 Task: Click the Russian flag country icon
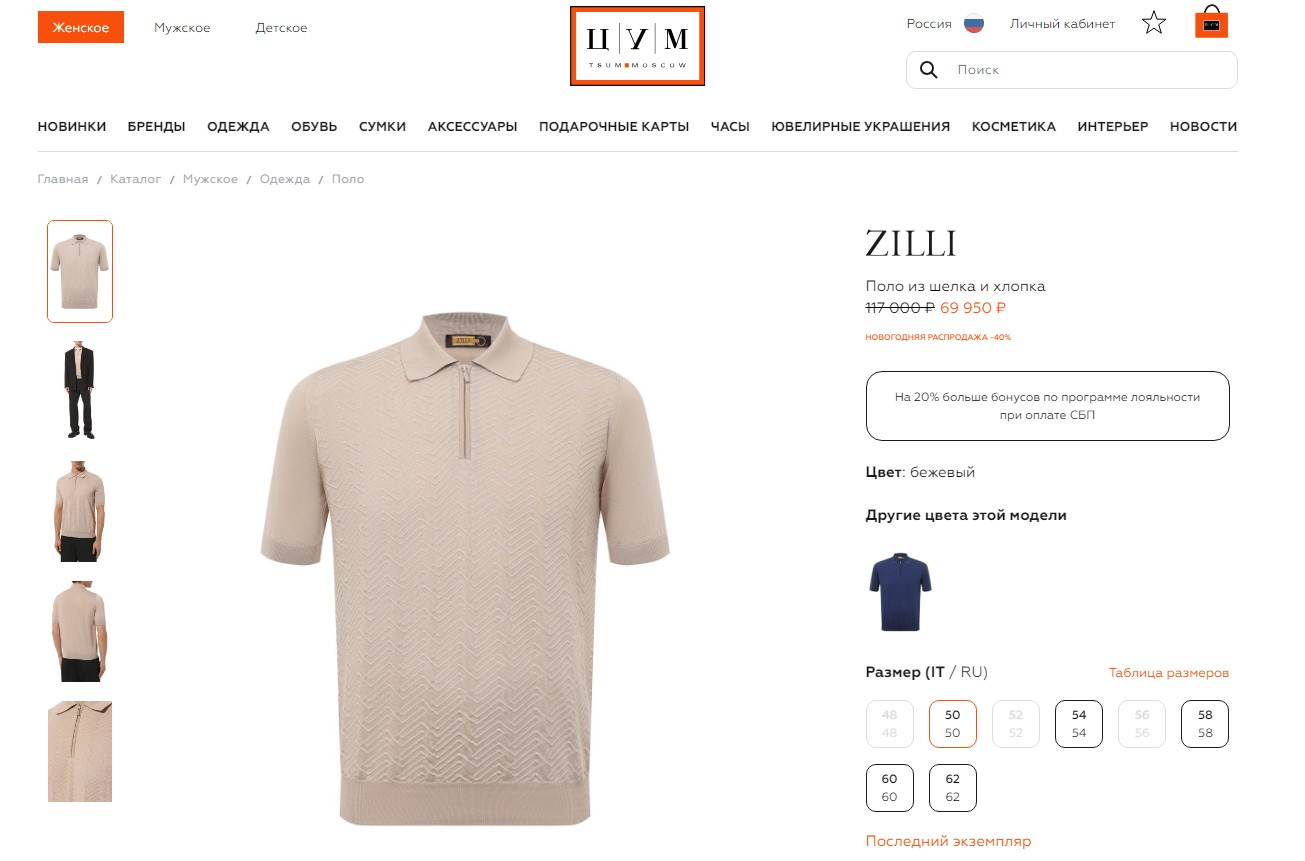[x=974, y=24]
